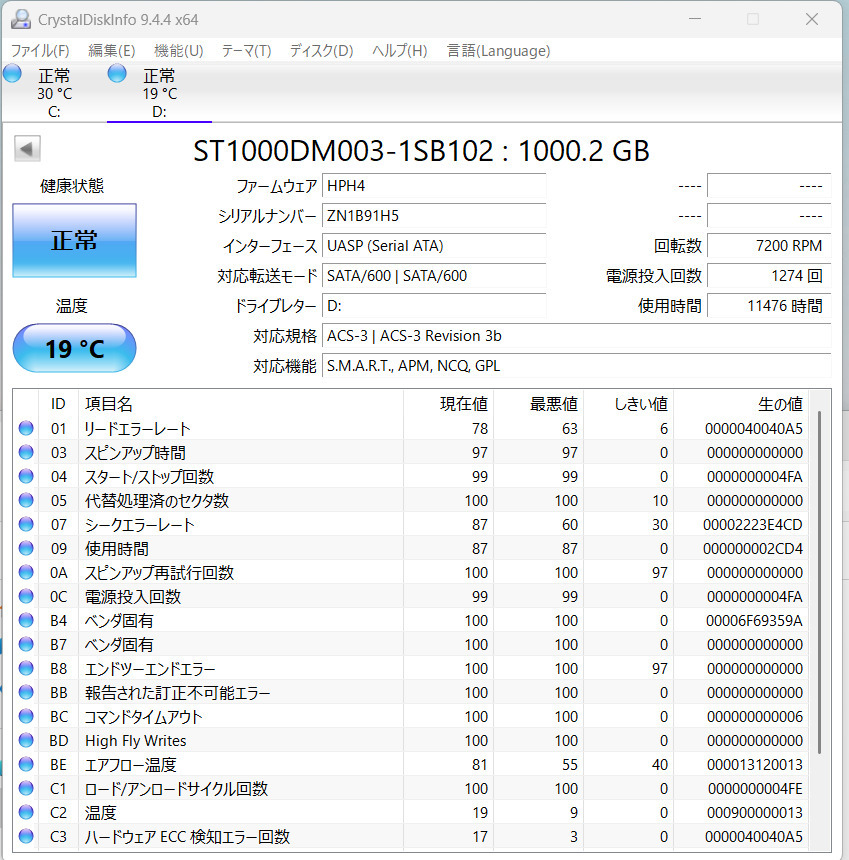Screen dimensions: 849x860
Task: Click the status circle for ロード/アンロードサイクル回数 row
Action: pos(26,789)
